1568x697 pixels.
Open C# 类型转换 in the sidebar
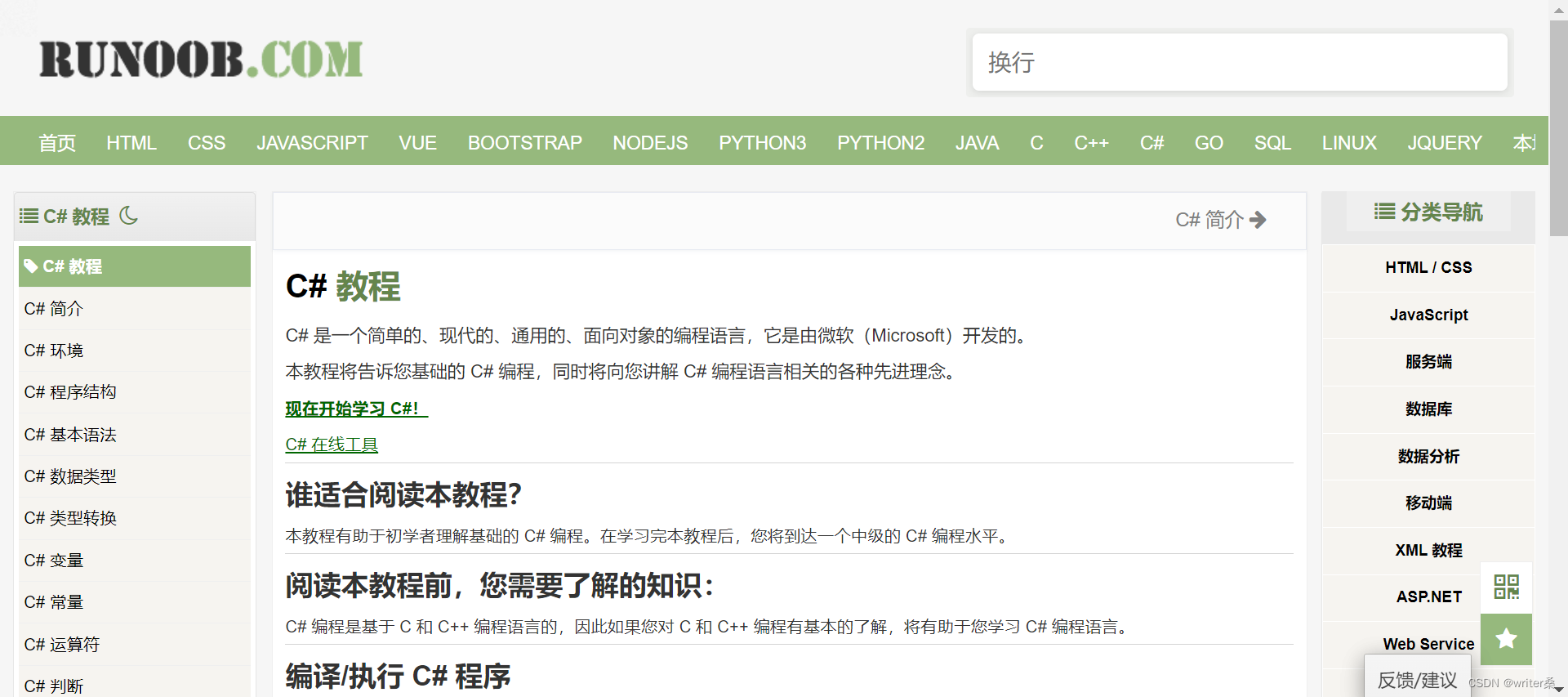click(x=135, y=518)
